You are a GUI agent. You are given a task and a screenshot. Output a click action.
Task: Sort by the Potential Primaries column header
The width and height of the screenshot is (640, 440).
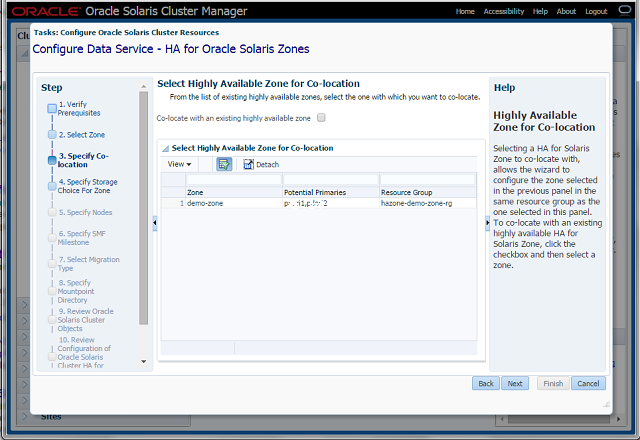click(331, 192)
